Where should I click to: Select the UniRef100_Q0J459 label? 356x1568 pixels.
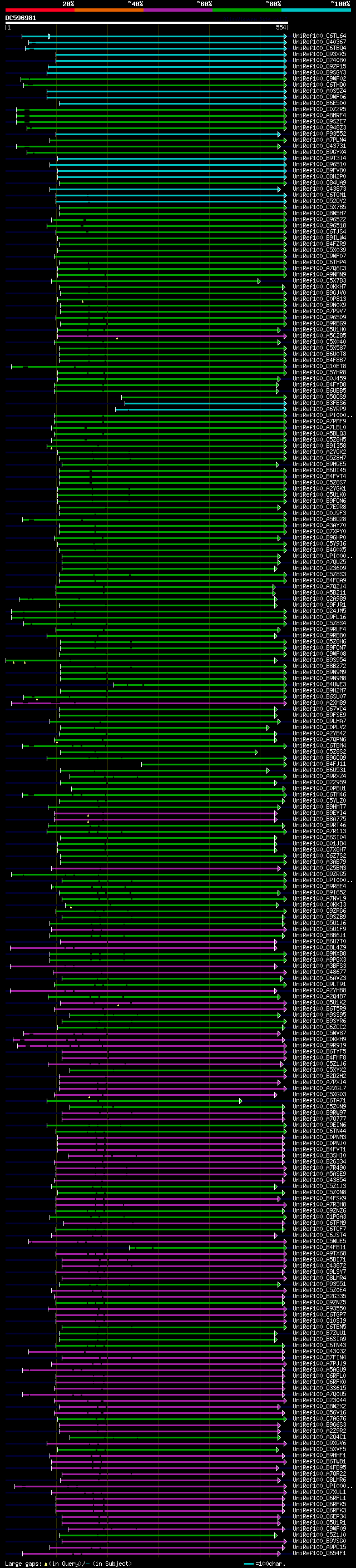coord(319,379)
